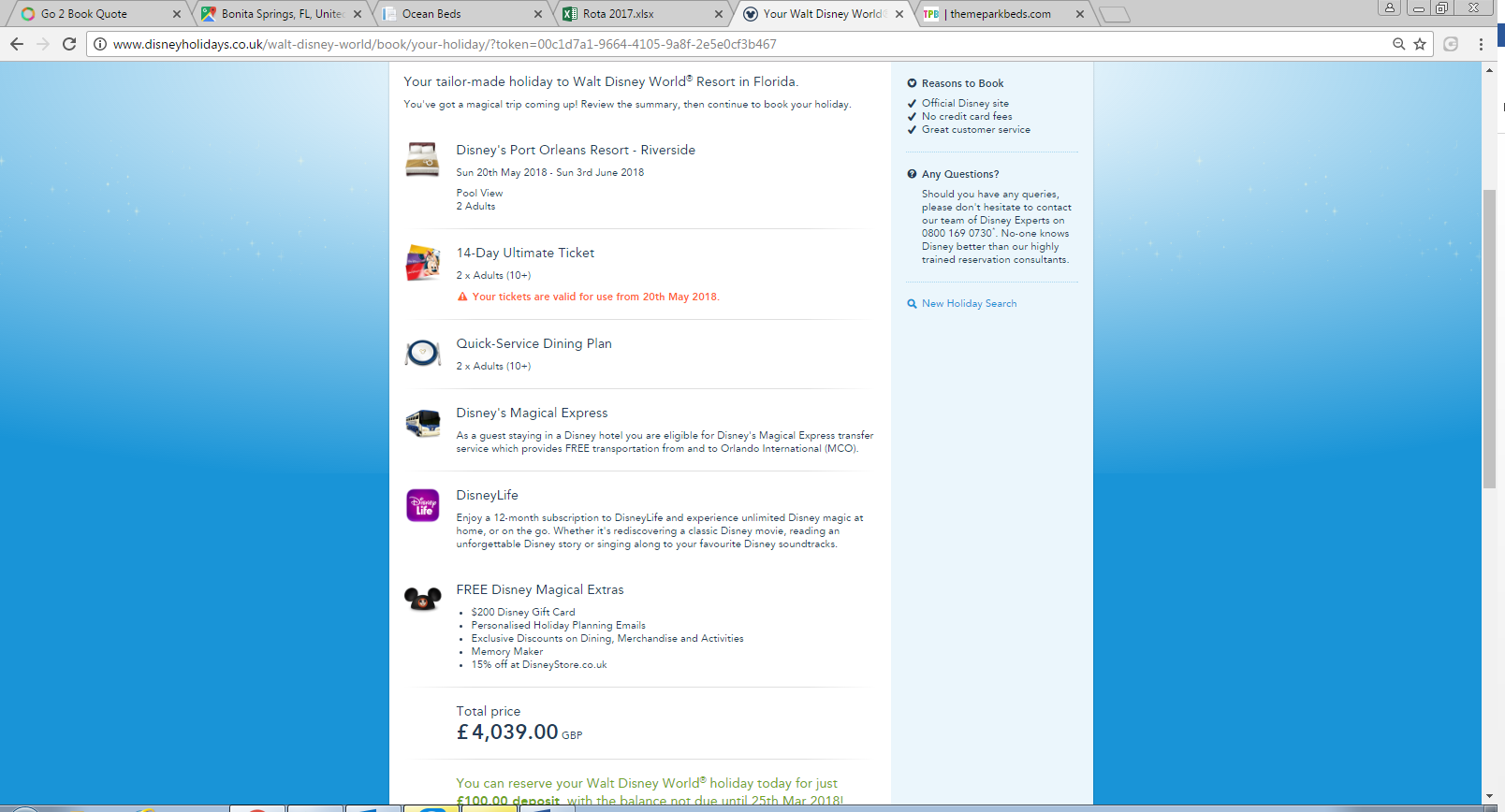Image resolution: width=1505 pixels, height=812 pixels.
Task: Click the extension icon beside the bookmark star
Action: click(x=1451, y=44)
